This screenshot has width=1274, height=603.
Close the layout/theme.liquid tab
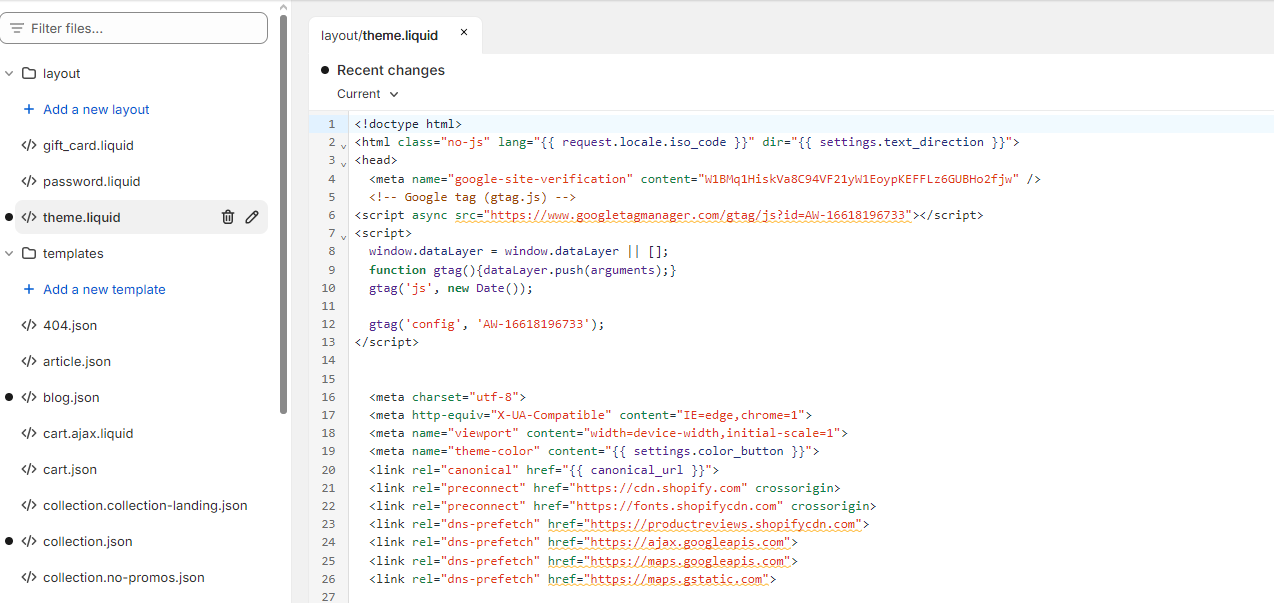coord(464,32)
